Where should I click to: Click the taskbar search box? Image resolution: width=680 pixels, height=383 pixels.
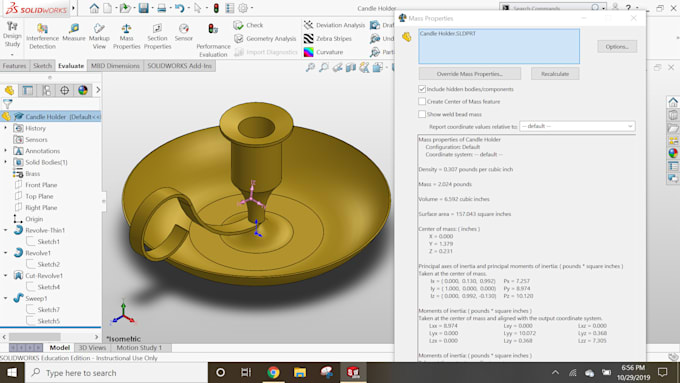pos(116,373)
